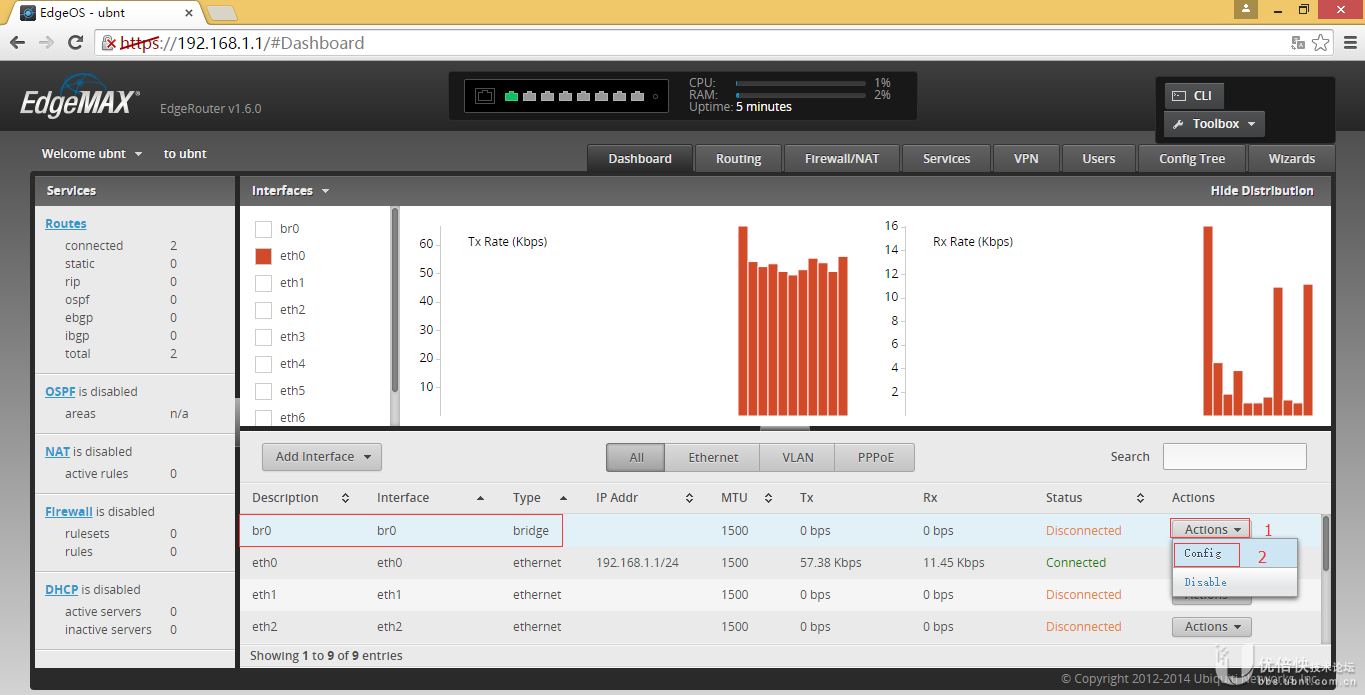Viewport: 1365px width, 695px height.
Task: Click the CPU usage bar
Action: tap(800, 84)
